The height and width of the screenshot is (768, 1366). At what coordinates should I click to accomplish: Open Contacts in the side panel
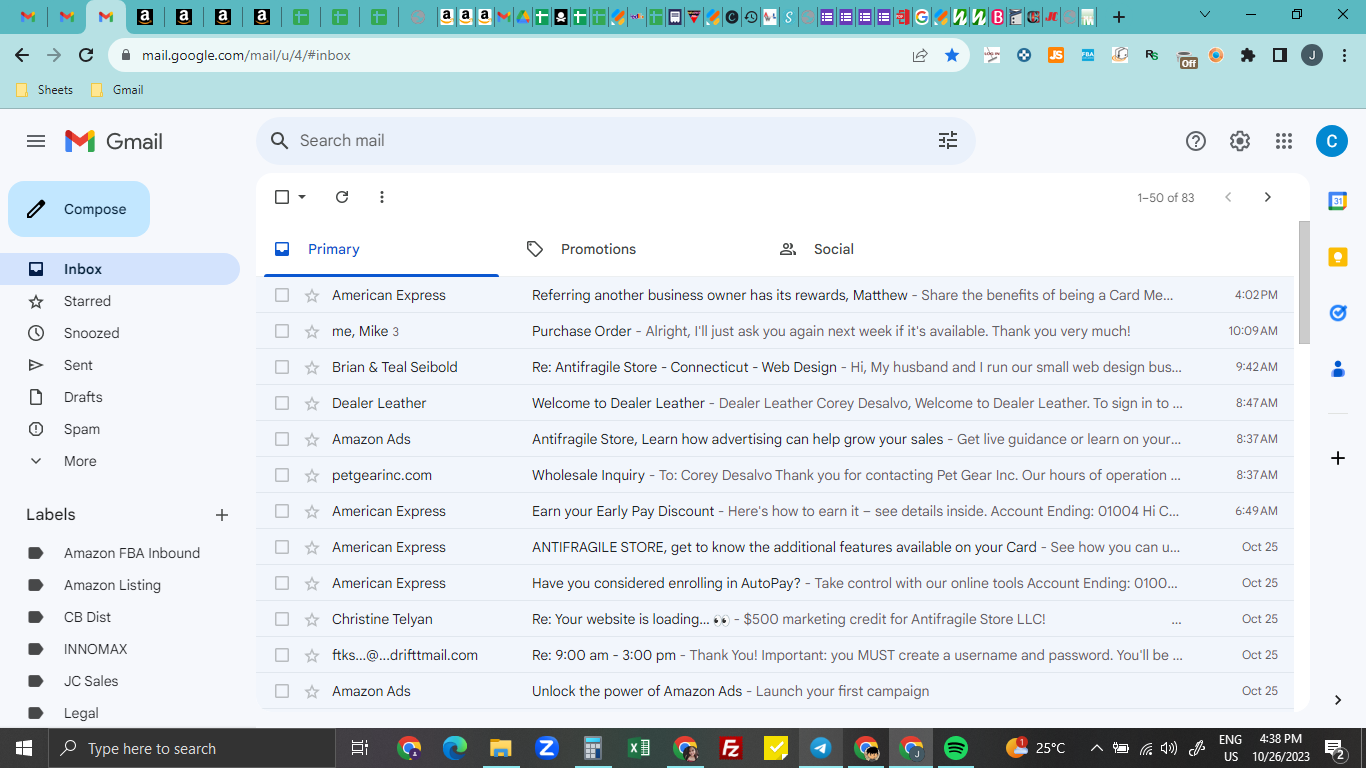(1338, 369)
